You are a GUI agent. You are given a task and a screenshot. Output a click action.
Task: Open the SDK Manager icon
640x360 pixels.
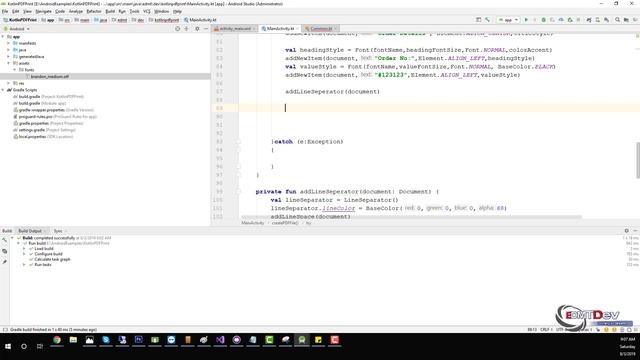click(607, 20)
